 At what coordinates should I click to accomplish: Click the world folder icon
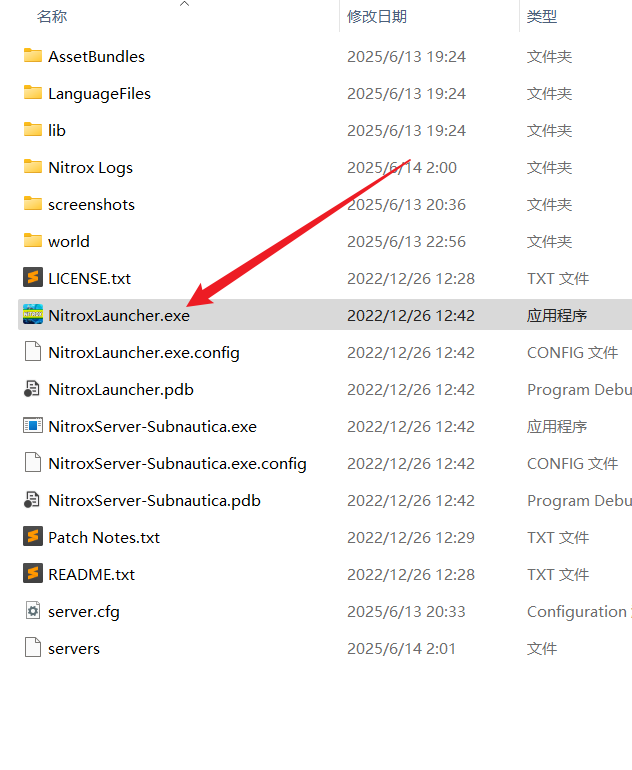tap(33, 241)
